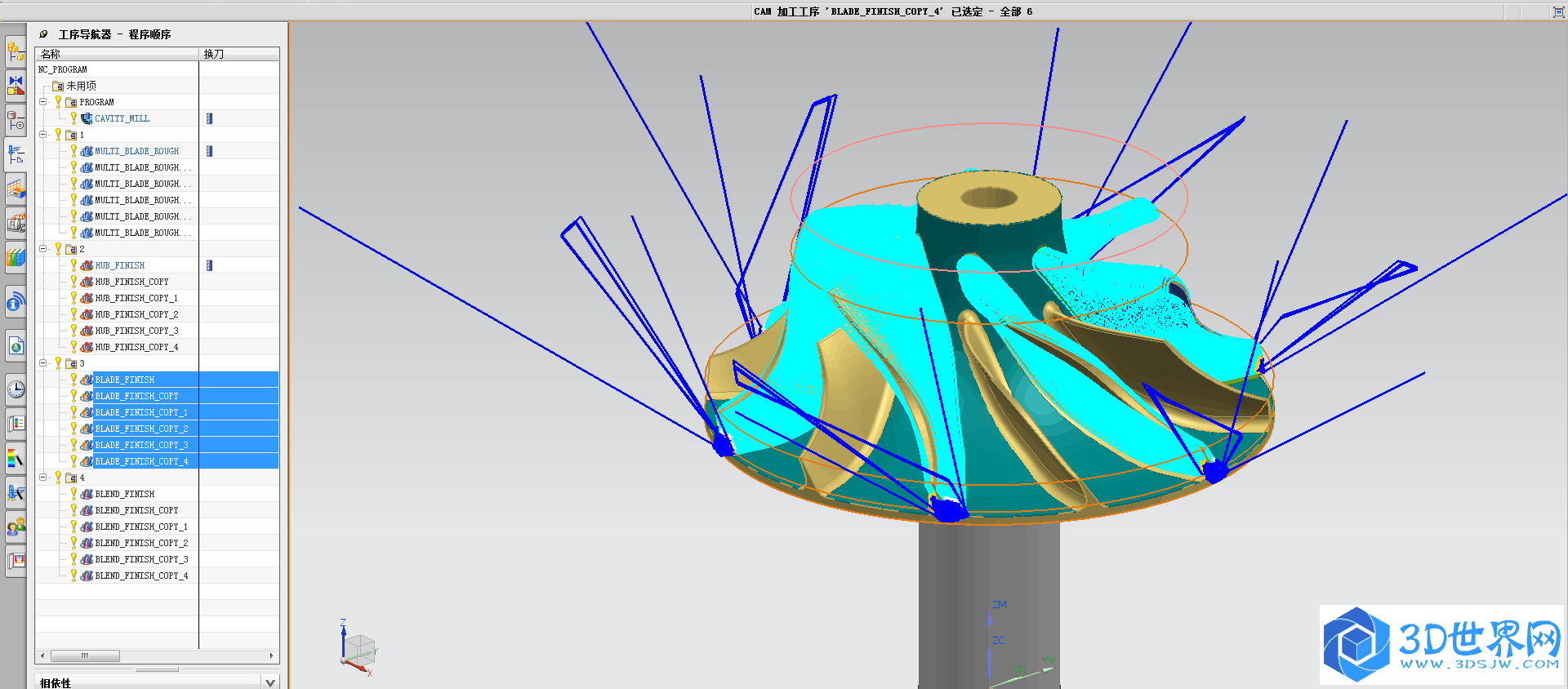The width and height of the screenshot is (1568, 689).
Task: Click the tool change marker for MULTI_BLADE_ROUGH
Action: pyautogui.click(x=209, y=151)
